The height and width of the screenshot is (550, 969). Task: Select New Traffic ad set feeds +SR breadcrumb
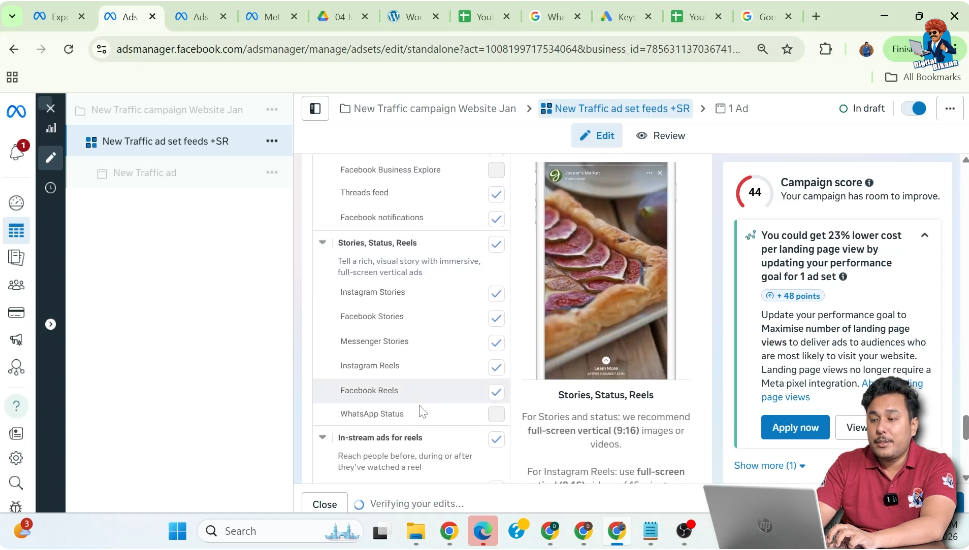pyautogui.click(x=616, y=109)
